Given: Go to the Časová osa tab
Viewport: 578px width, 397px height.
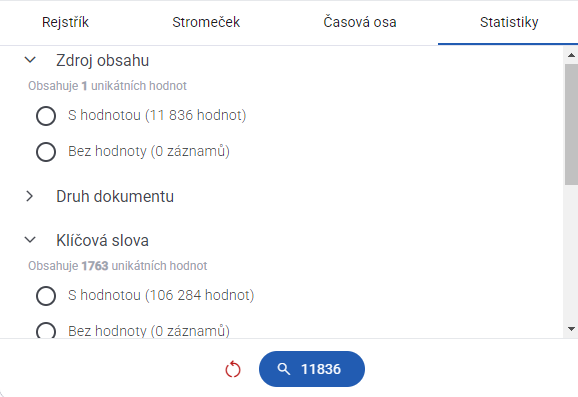Looking at the screenshot, I should (360, 22).
